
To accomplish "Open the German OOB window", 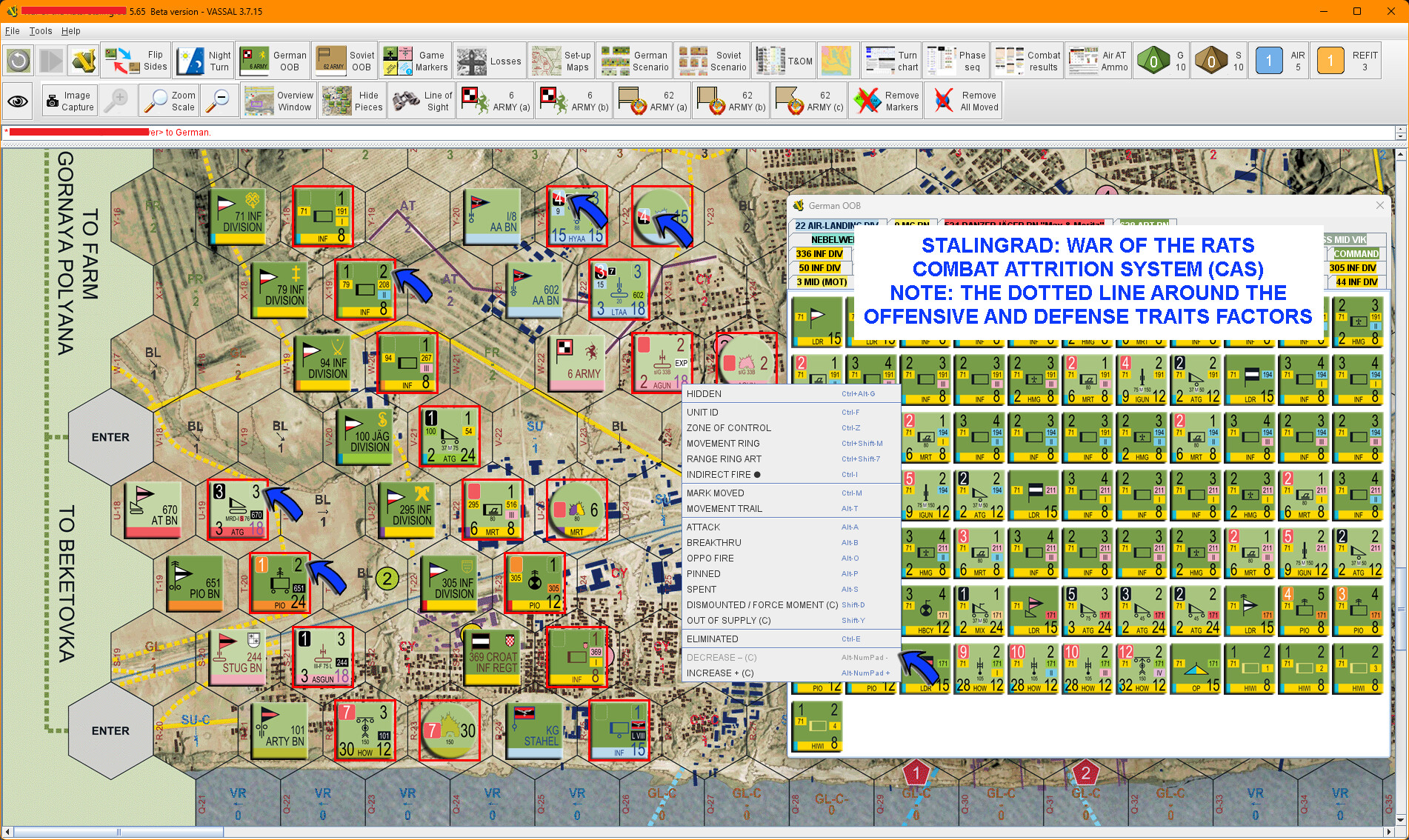I will tap(273, 61).
